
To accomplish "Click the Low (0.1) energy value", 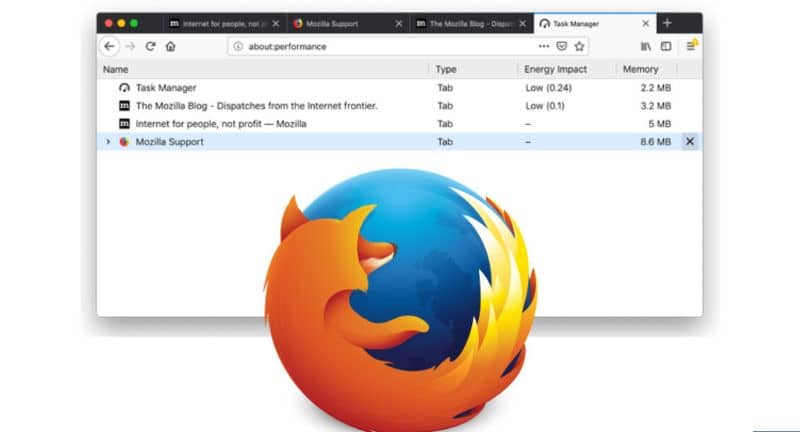I will tap(545, 106).
